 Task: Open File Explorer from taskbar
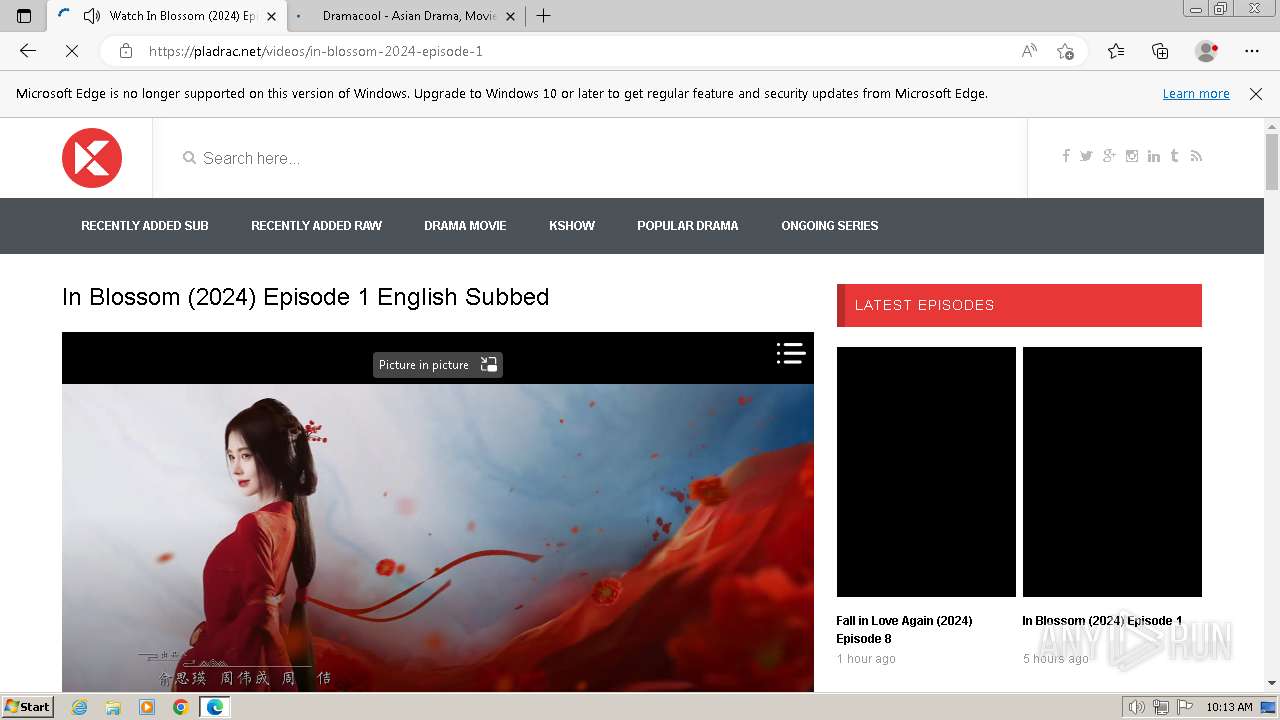(x=113, y=707)
